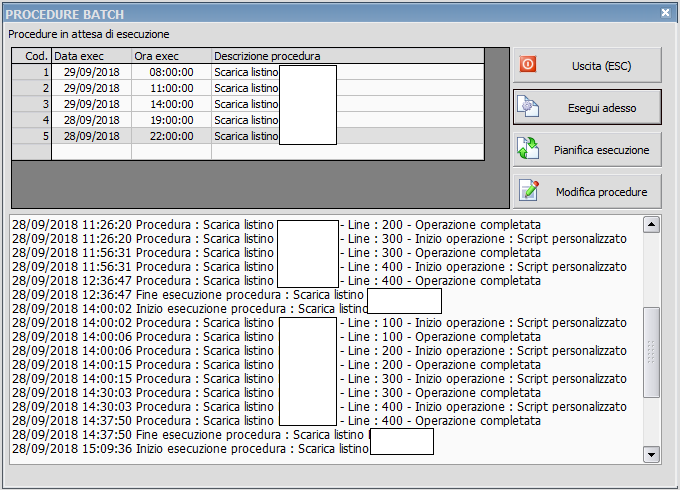Click the 29/09/2018 date in row 3

(x=92, y=104)
